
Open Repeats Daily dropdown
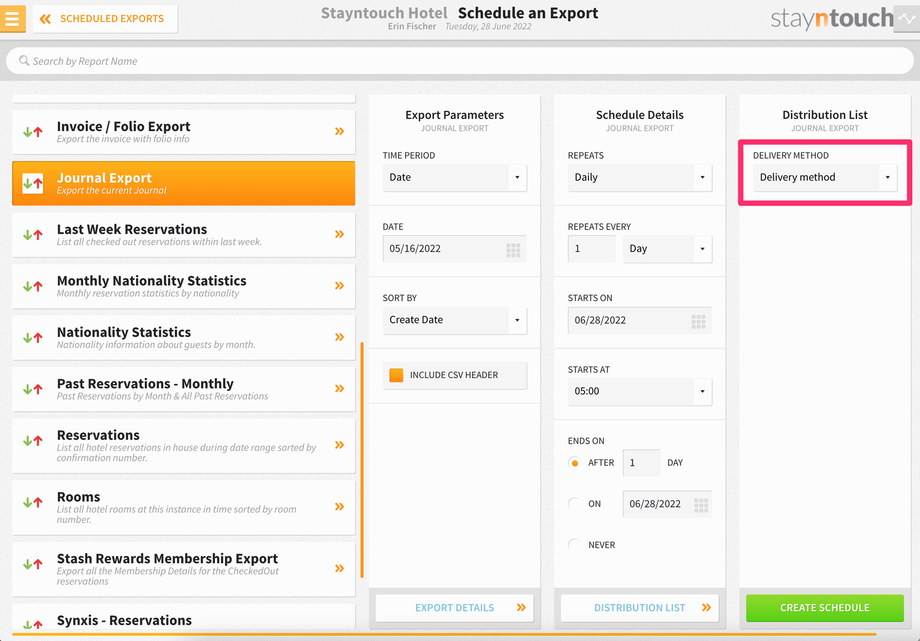click(x=640, y=177)
